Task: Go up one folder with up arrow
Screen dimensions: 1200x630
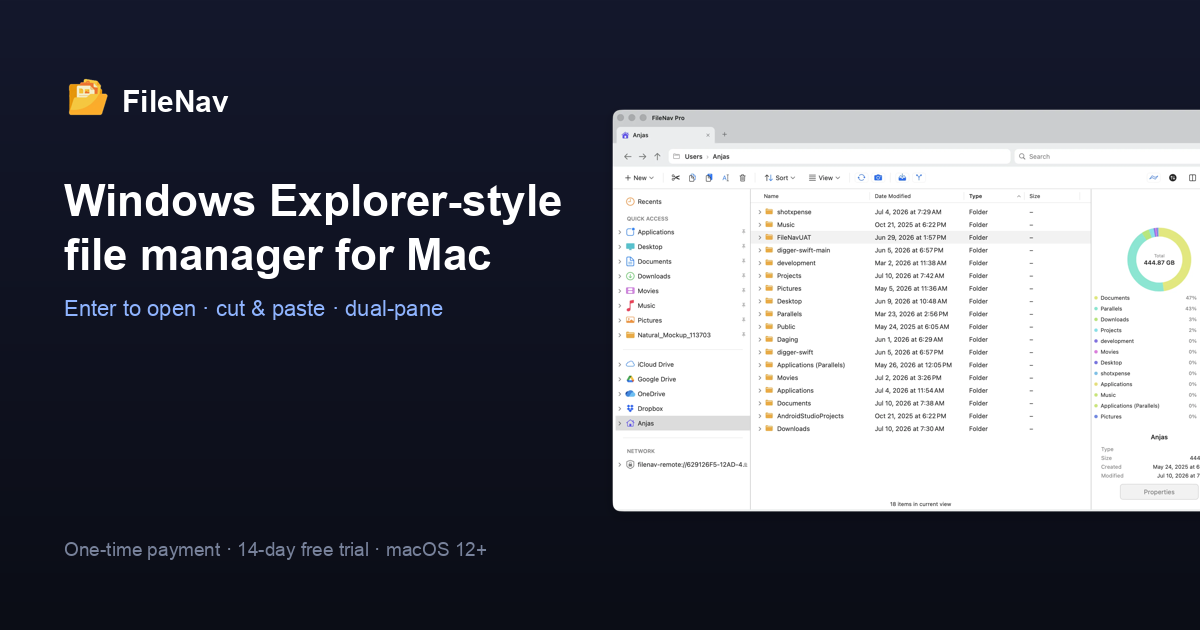Action: (657, 156)
